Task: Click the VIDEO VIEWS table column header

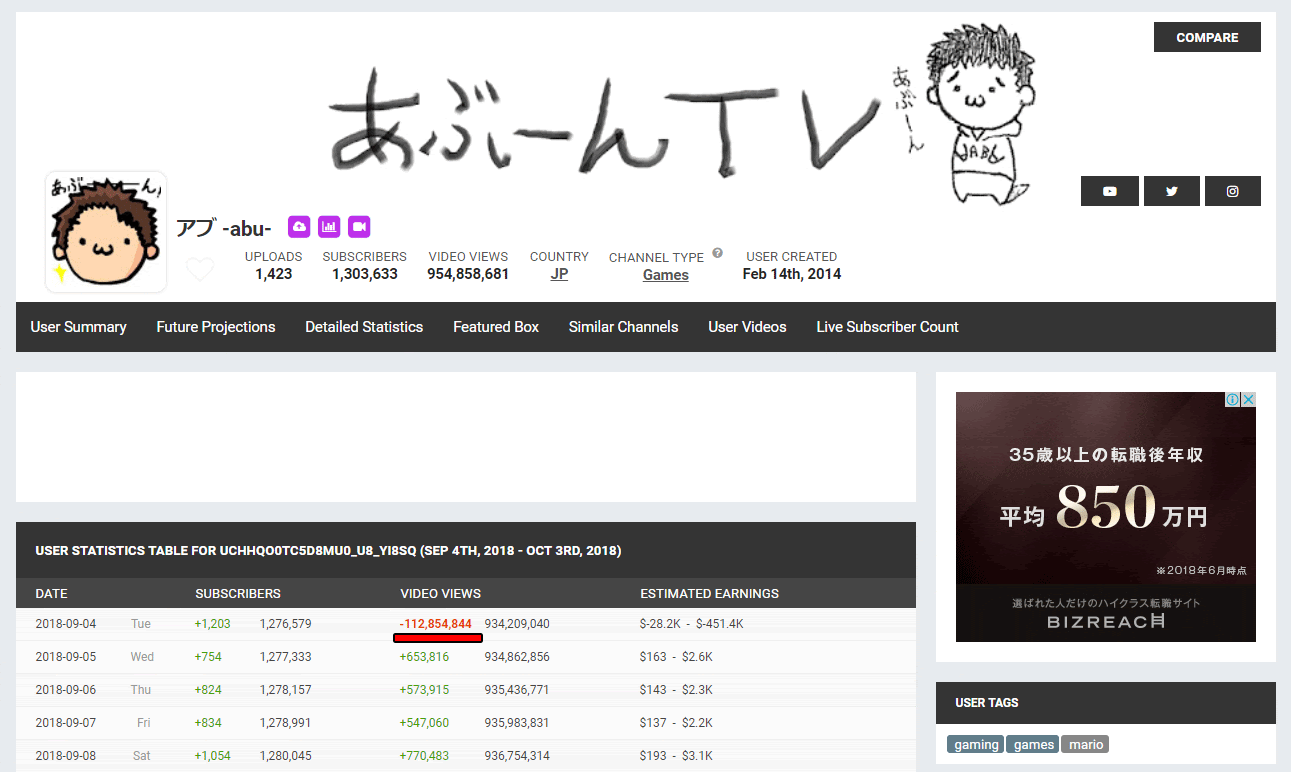Action: point(441,593)
